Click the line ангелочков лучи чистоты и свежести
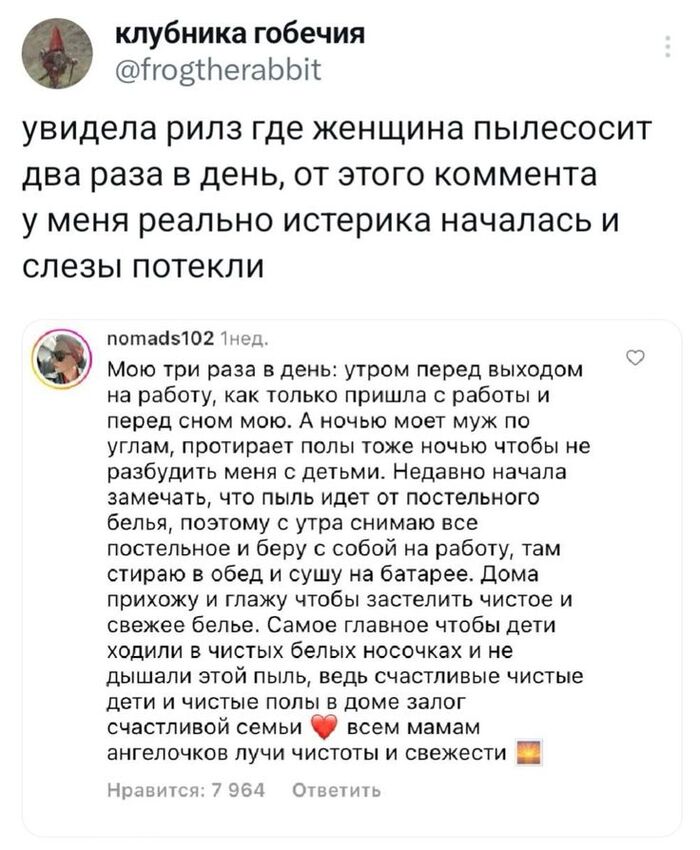 (x=324, y=753)
